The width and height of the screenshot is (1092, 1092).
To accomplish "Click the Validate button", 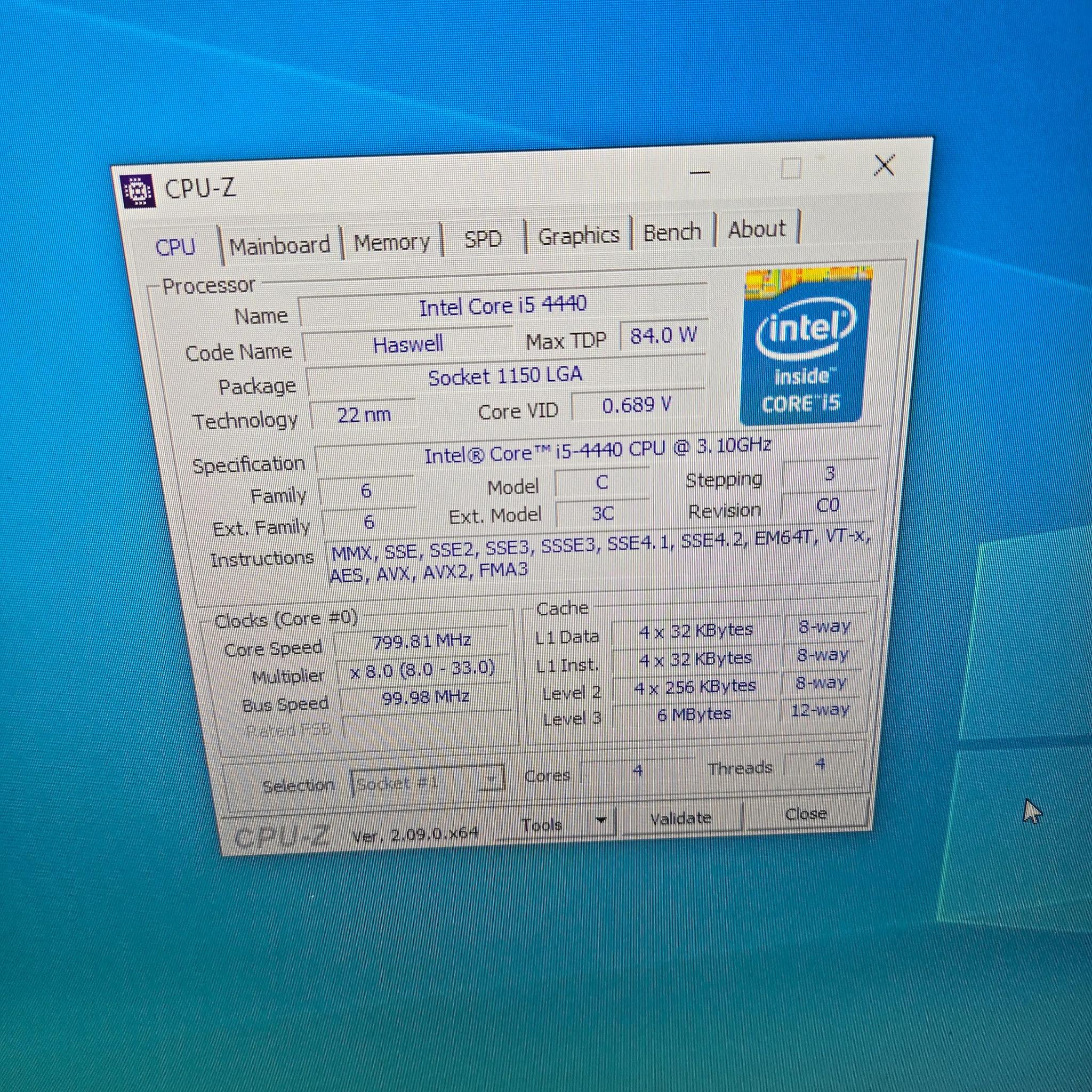I will coord(680,818).
